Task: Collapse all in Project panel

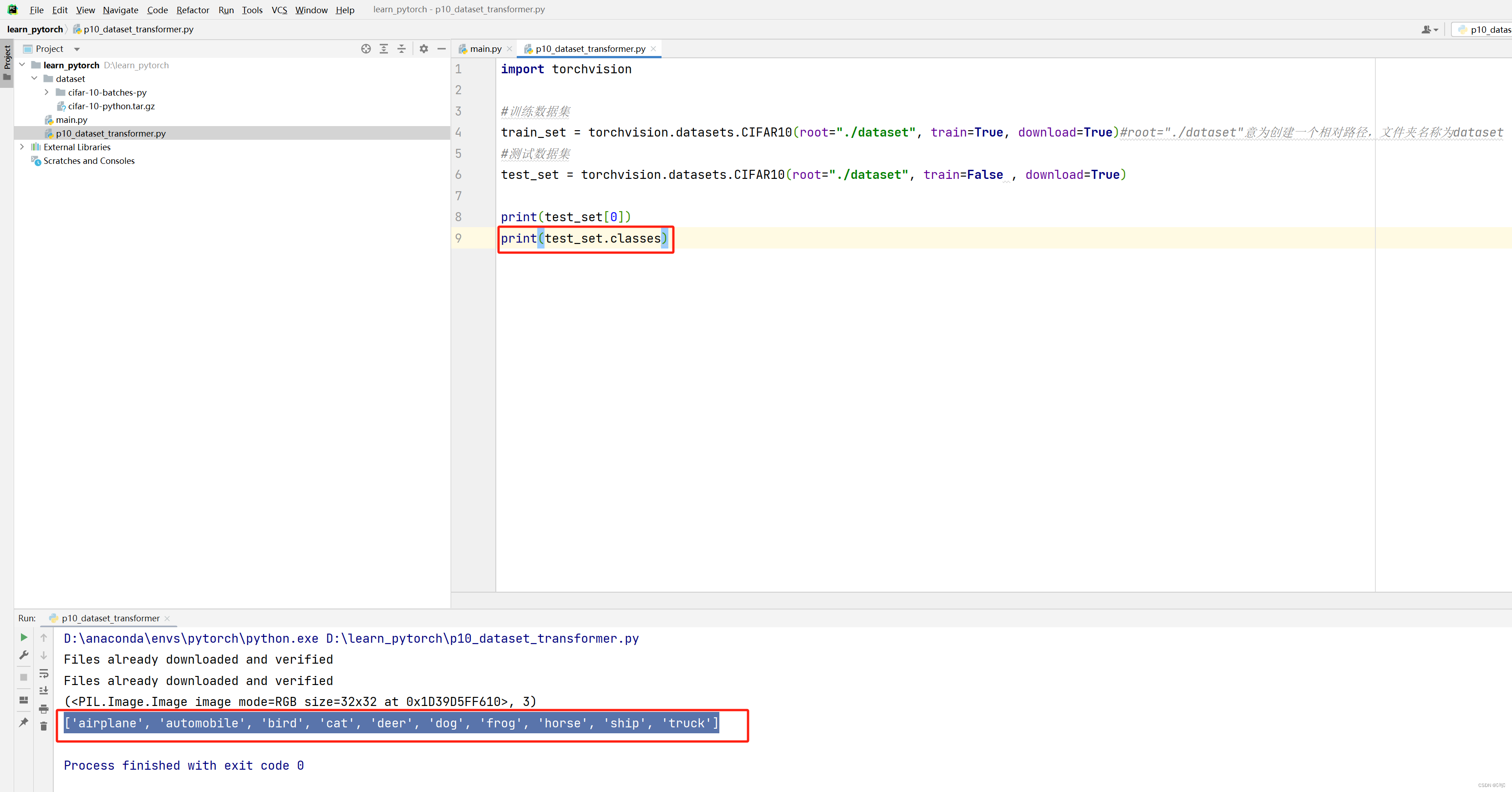Action: (402, 49)
